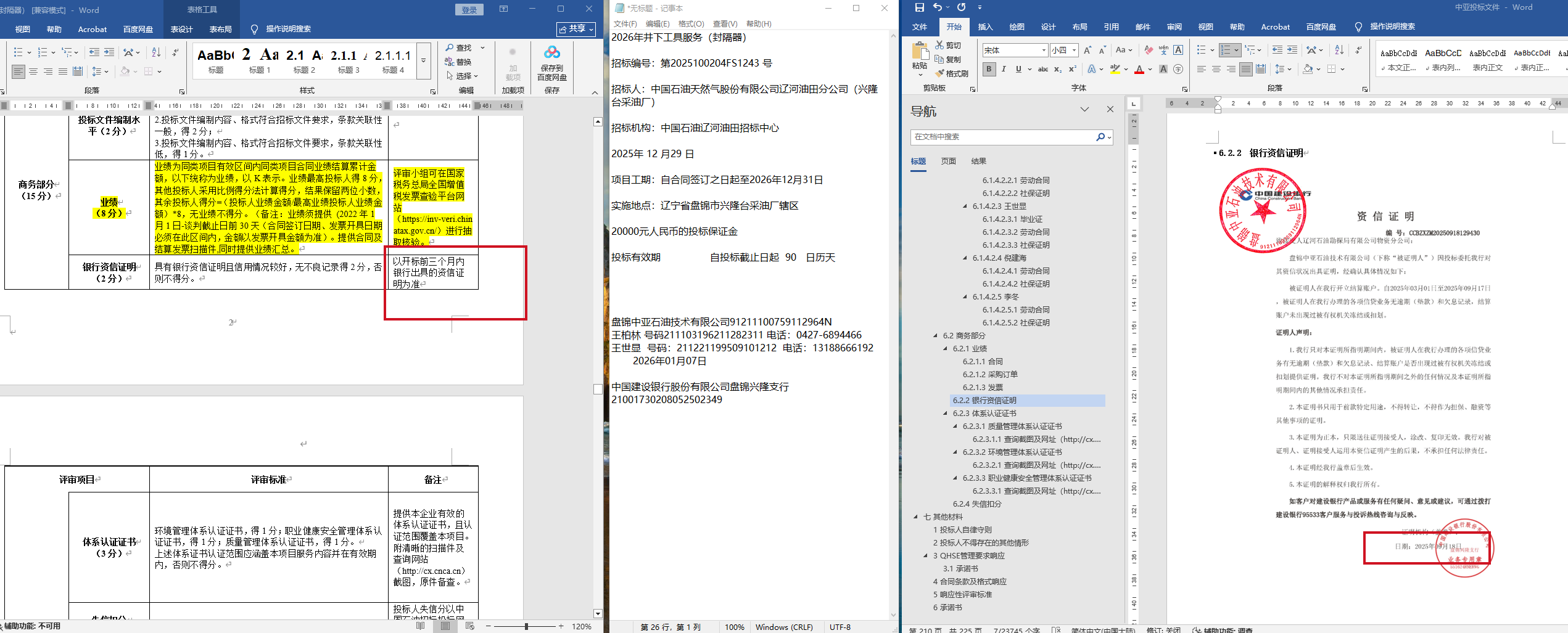Paste from clipboard using 粘贴
This screenshot has width=1568, height=633.
click(x=920, y=59)
